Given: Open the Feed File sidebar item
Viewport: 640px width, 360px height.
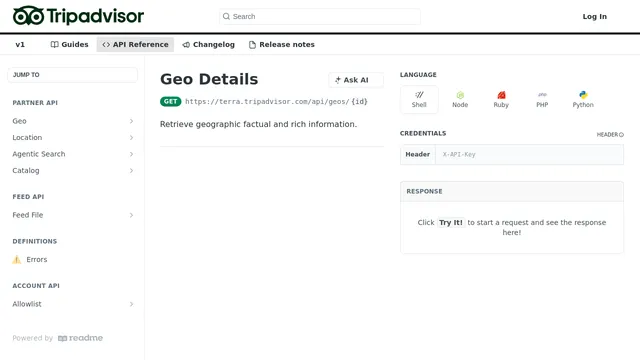Looking at the screenshot, I should click(73, 215).
